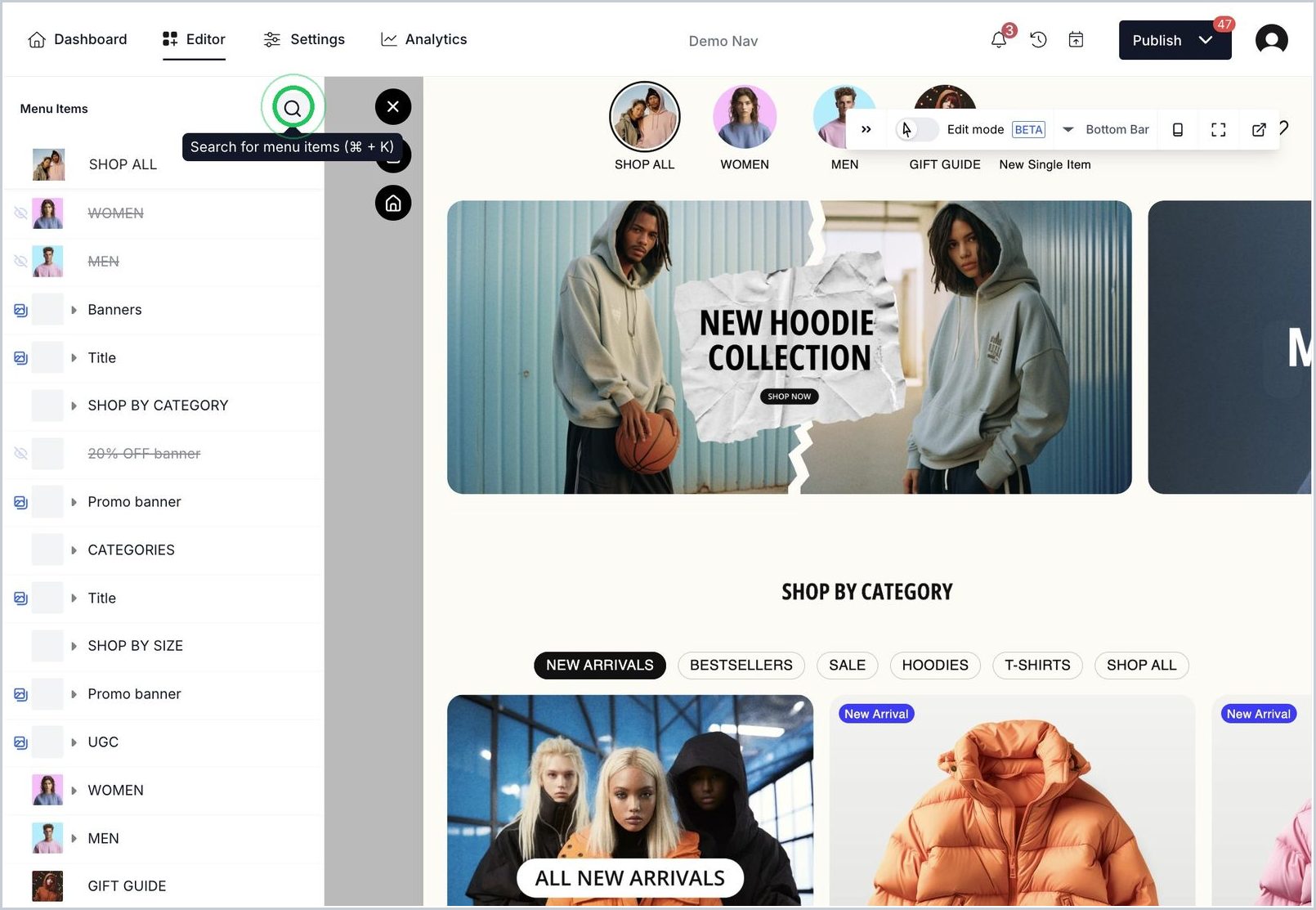Open the Settings tab
Image resolution: width=1316 pixels, height=910 pixels.
tap(304, 39)
